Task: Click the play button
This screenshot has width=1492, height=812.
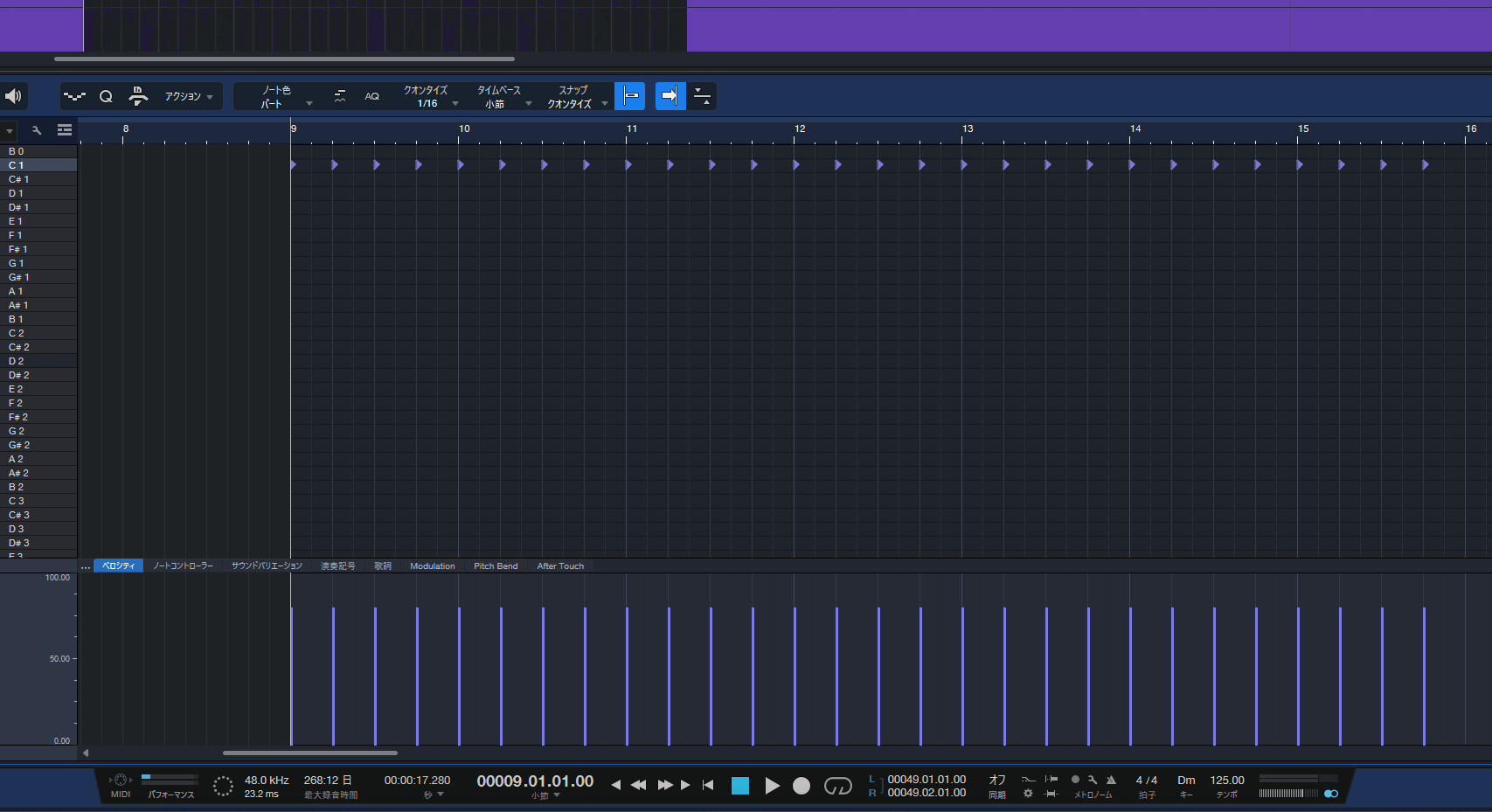Action: tap(772, 786)
